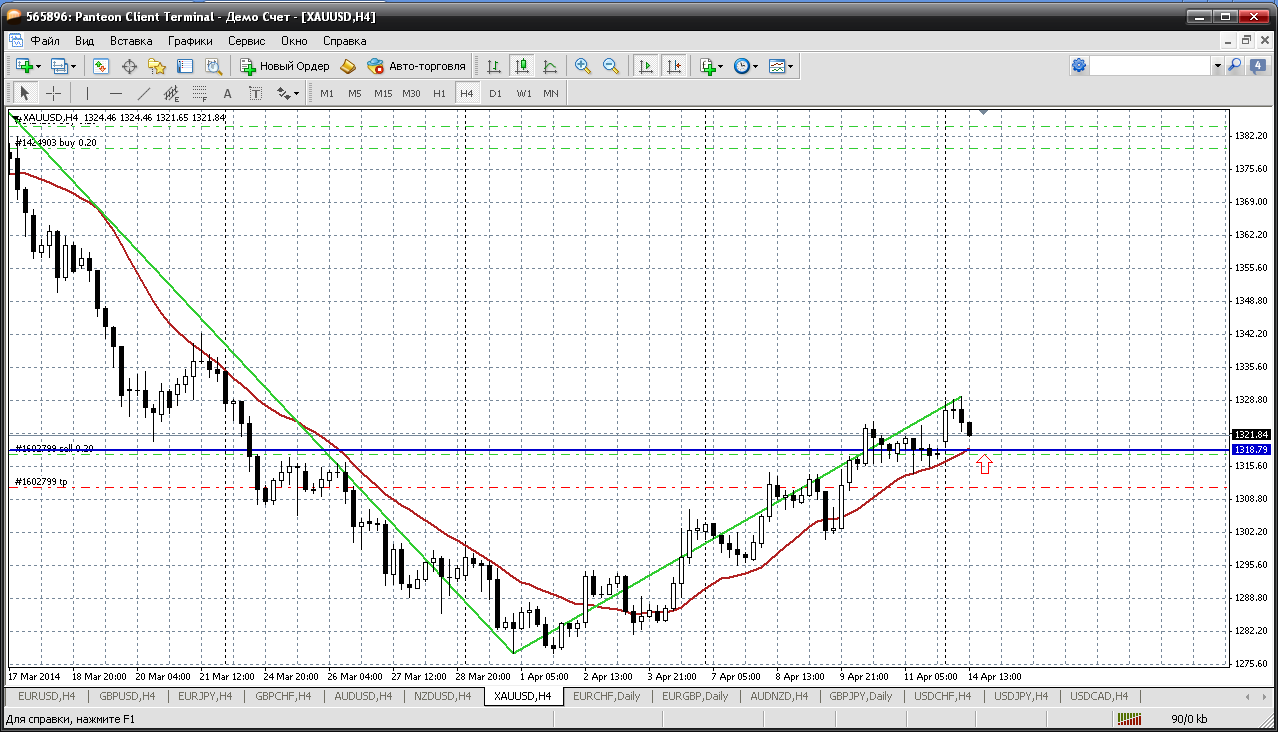Open the Data Window crosshair icon

click(x=129, y=66)
